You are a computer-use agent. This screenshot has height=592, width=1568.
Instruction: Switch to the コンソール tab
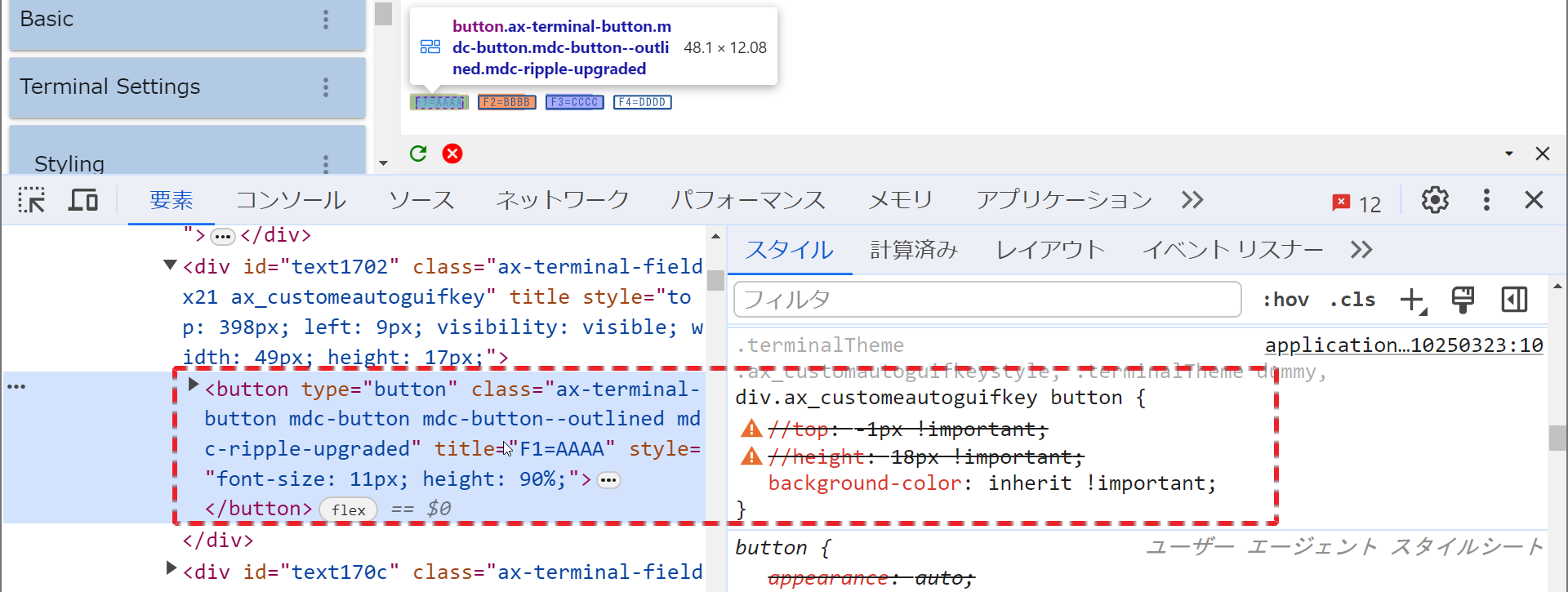(x=291, y=200)
